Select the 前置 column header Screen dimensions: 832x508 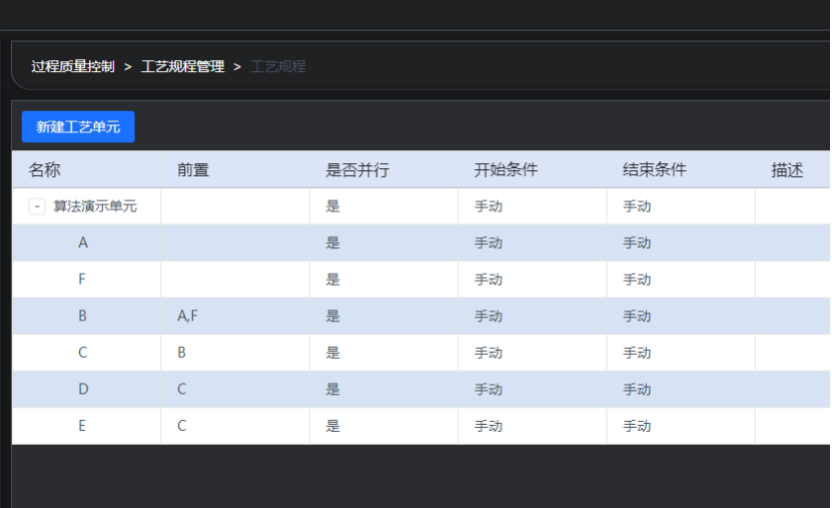193,170
